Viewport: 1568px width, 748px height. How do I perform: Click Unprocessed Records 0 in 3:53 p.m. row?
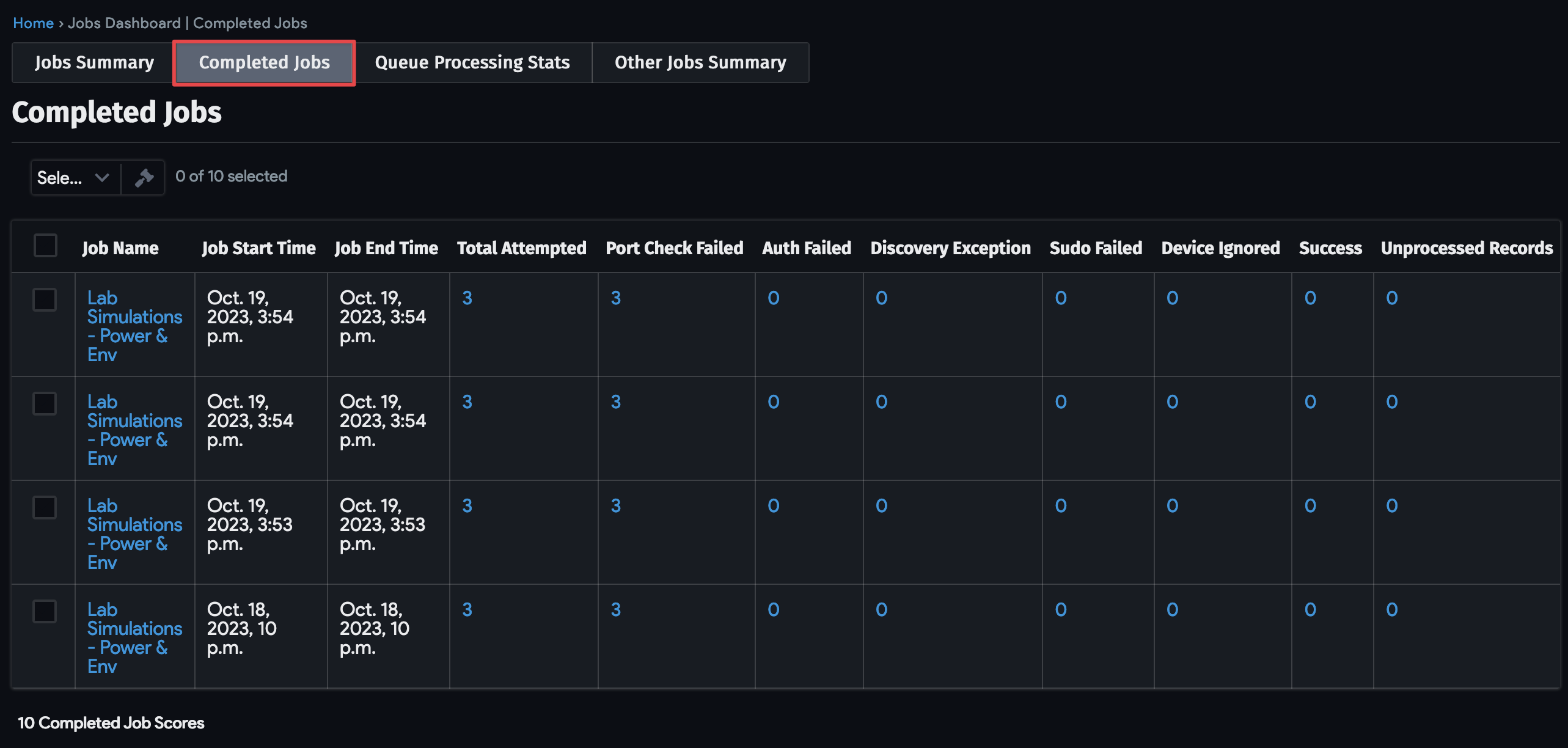tap(1392, 506)
